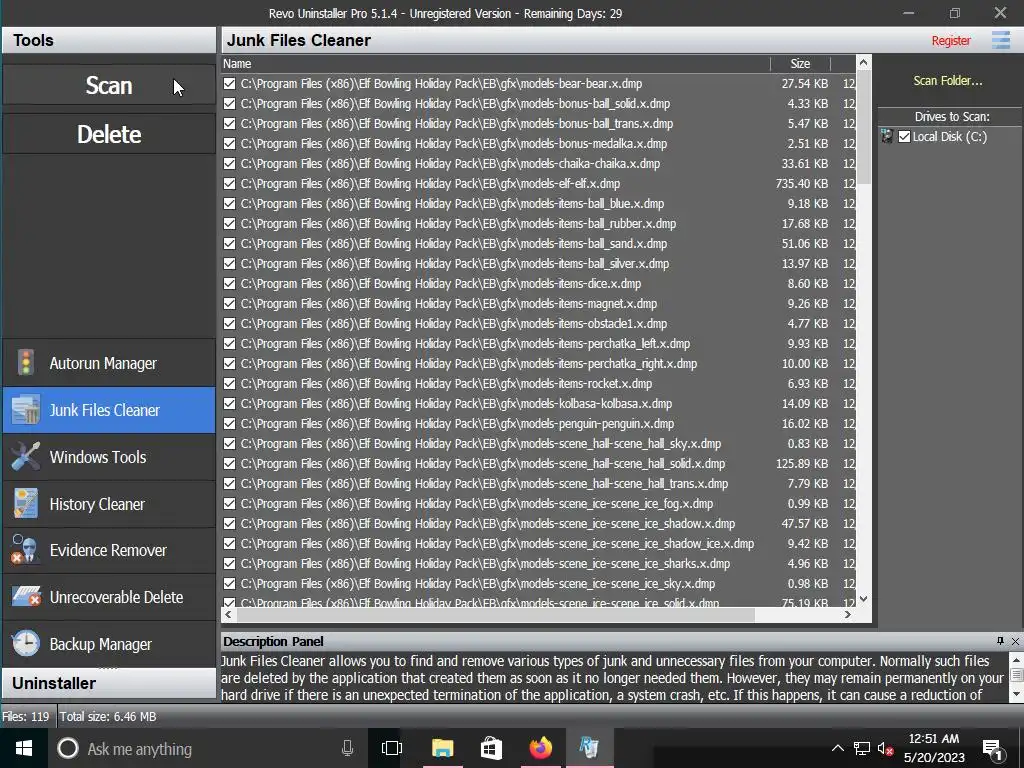Screen dimensions: 1024x768
Task: Toggle Local Disk (C:) drive checkbox
Action: 904,136
